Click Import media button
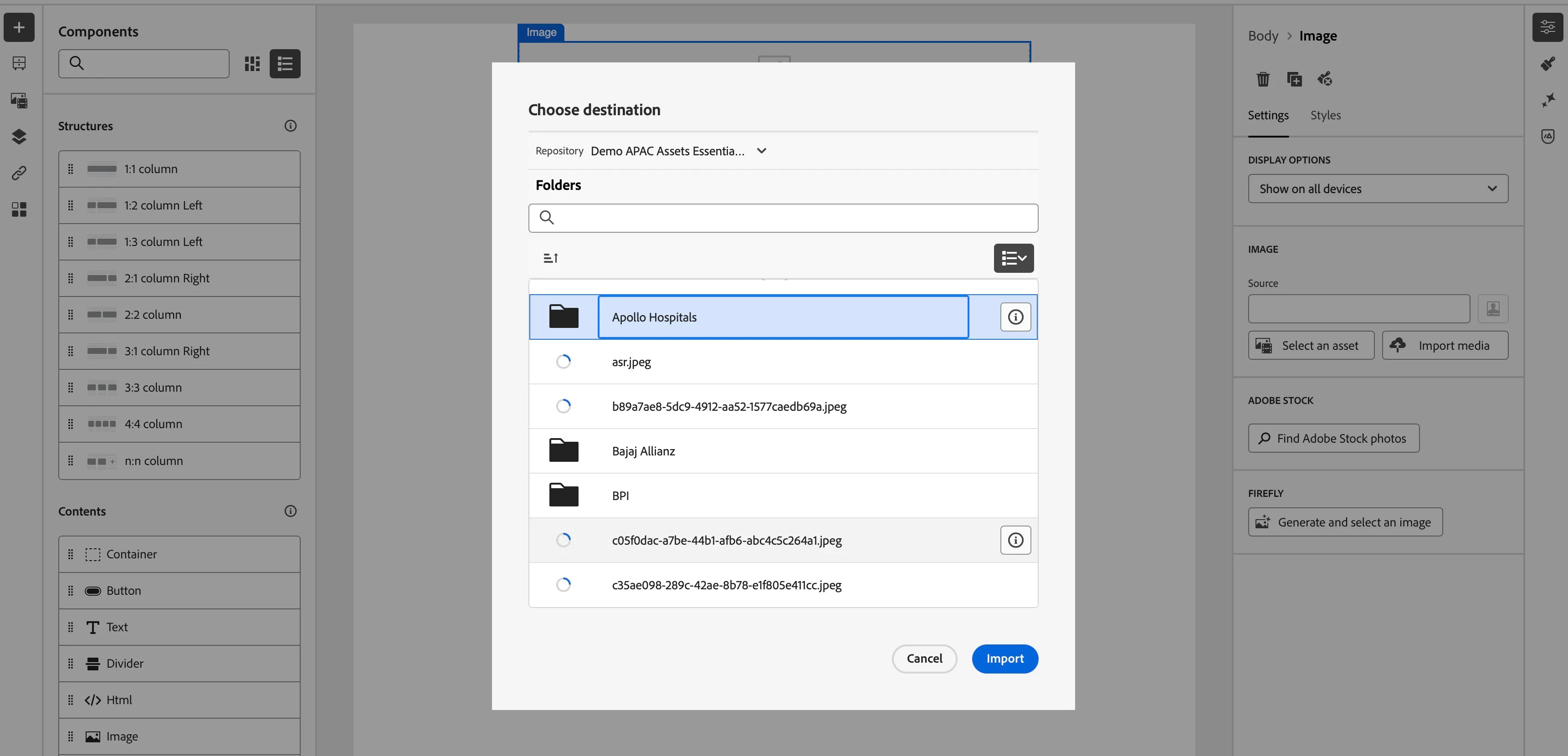Screen dimensions: 1568x756 (x=1445, y=346)
